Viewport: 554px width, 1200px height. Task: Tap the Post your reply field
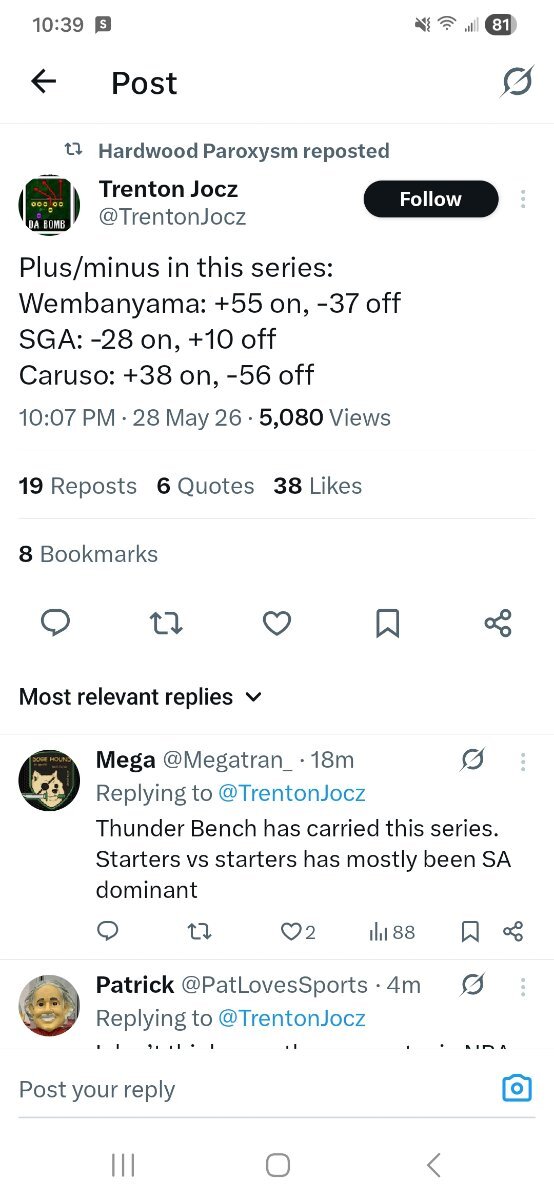250,1089
